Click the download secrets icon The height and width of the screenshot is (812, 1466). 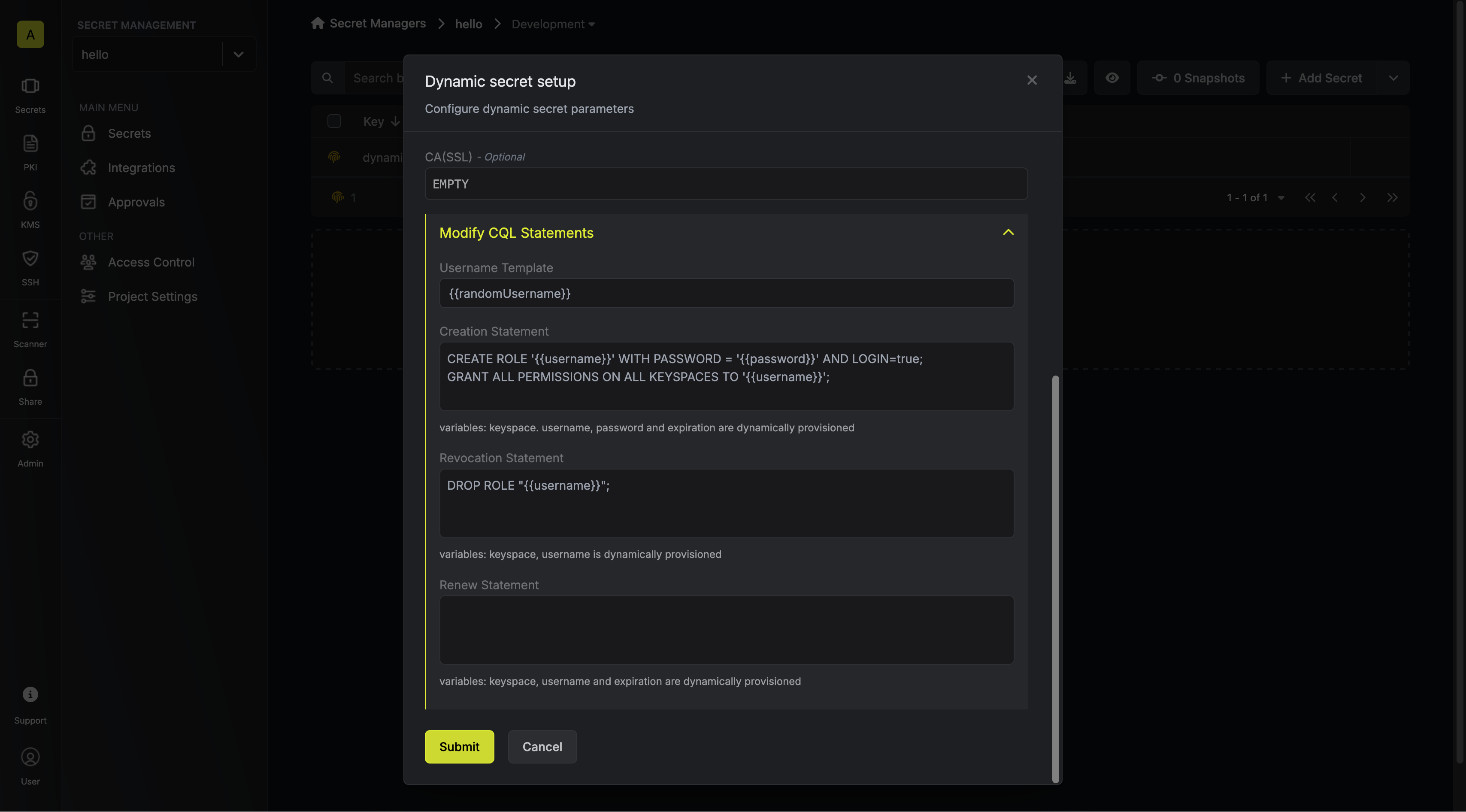click(1070, 78)
